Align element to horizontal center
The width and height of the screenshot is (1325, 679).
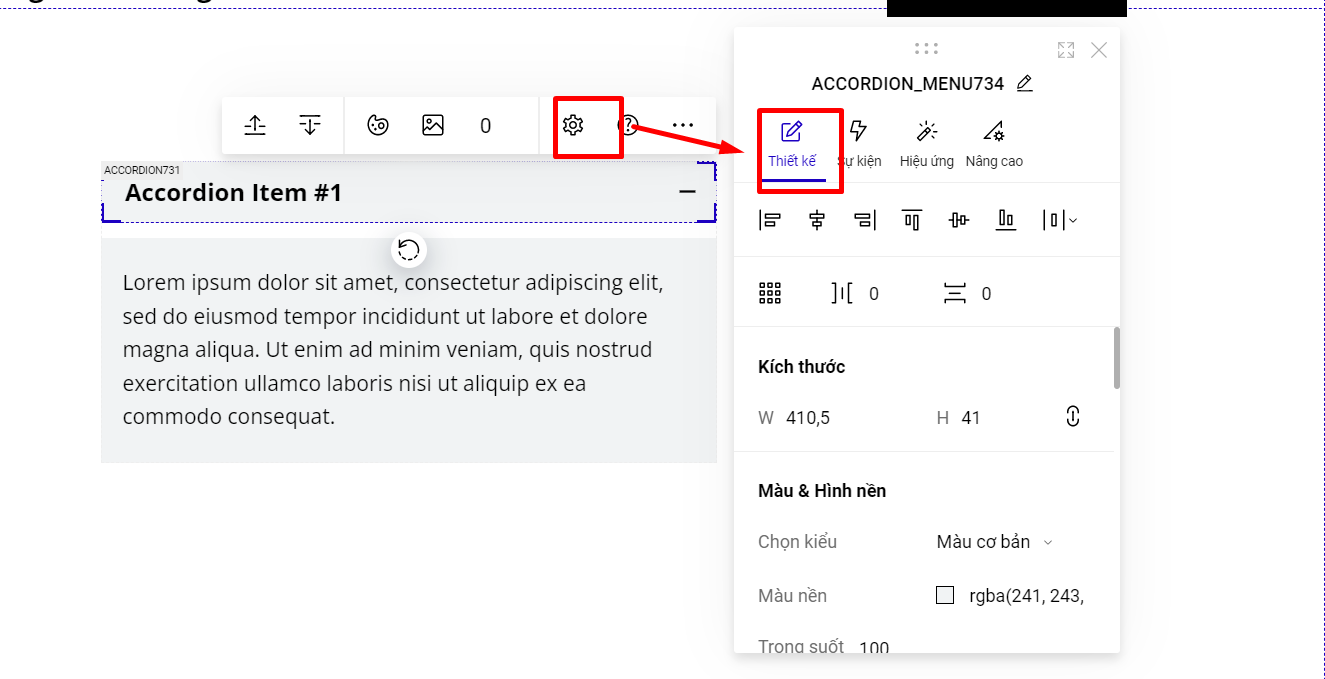pos(817,220)
